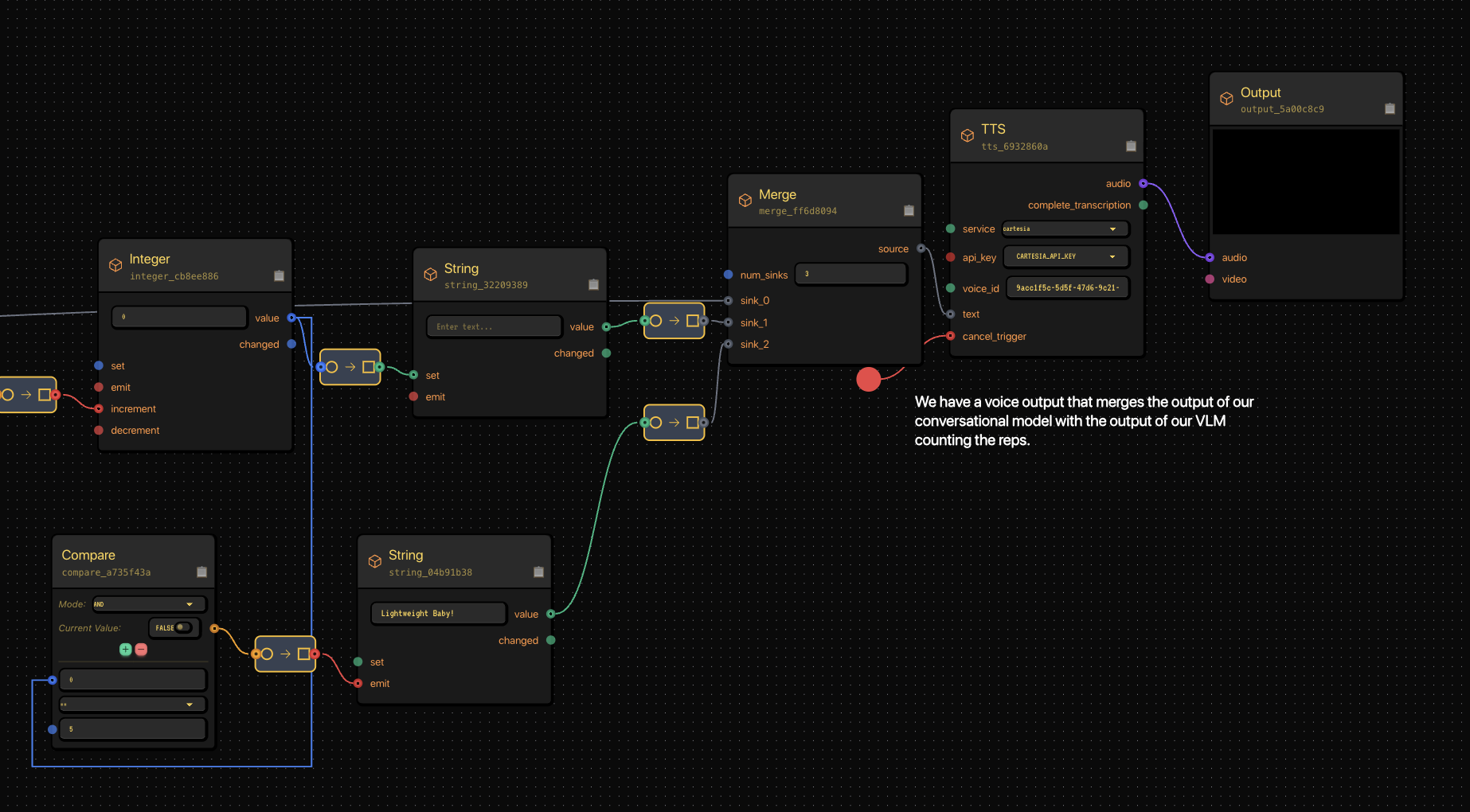Click the large red circle marker
The width and height of the screenshot is (1470, 812).
coord(868,380)
